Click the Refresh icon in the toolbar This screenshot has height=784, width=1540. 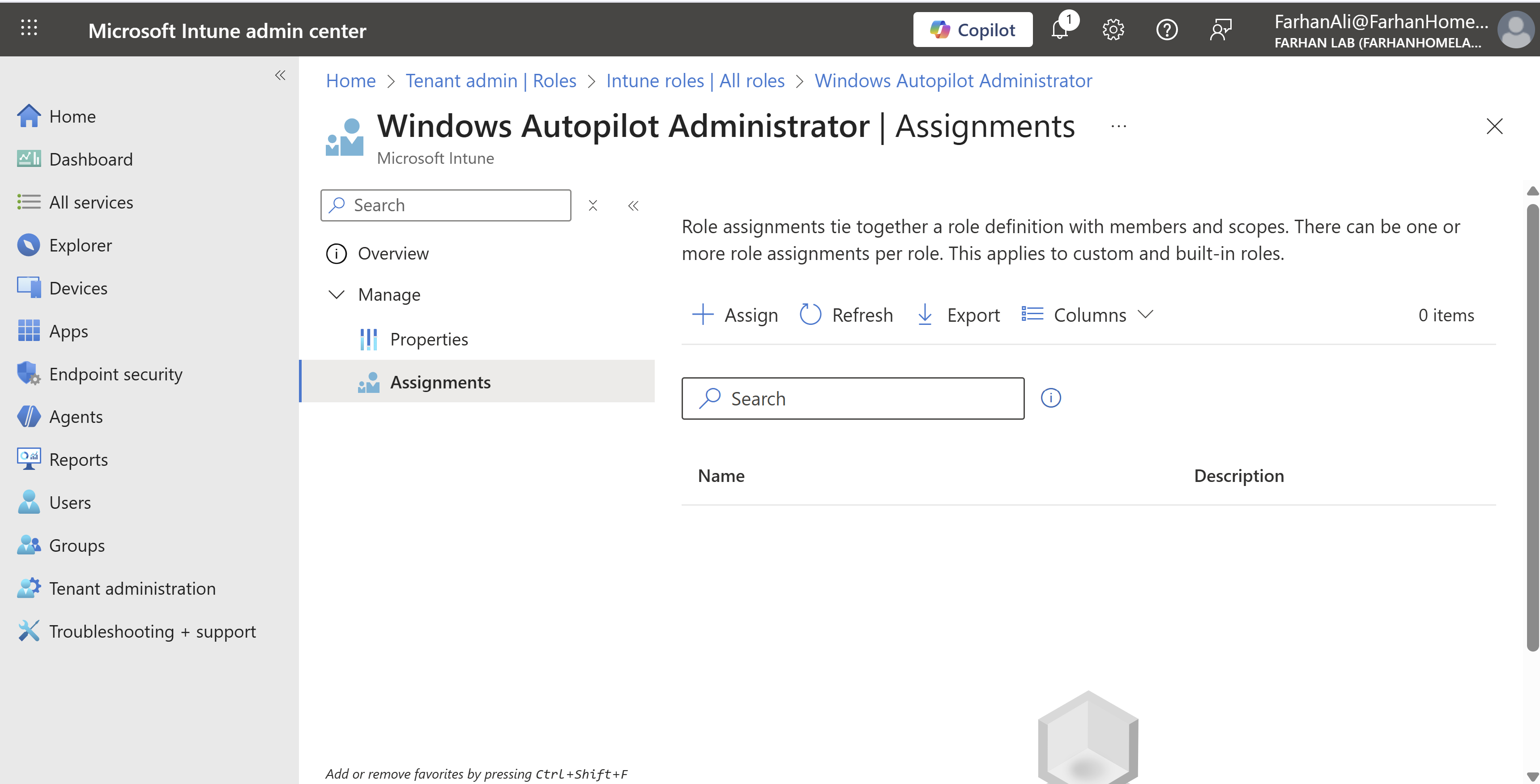click(811, 314)
